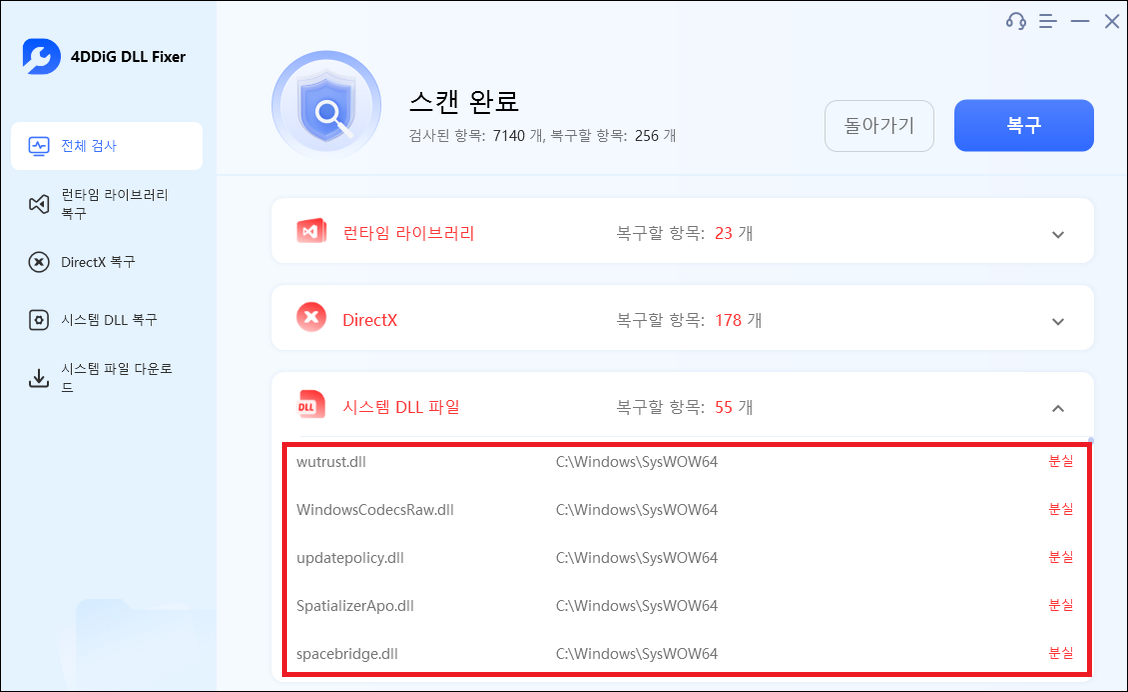This screenshot has height=692, width=1128.
Task: Collapse the 시스템 DLL 파일 section chevron
Action: pyautogui.click(x=1058, y=409)
